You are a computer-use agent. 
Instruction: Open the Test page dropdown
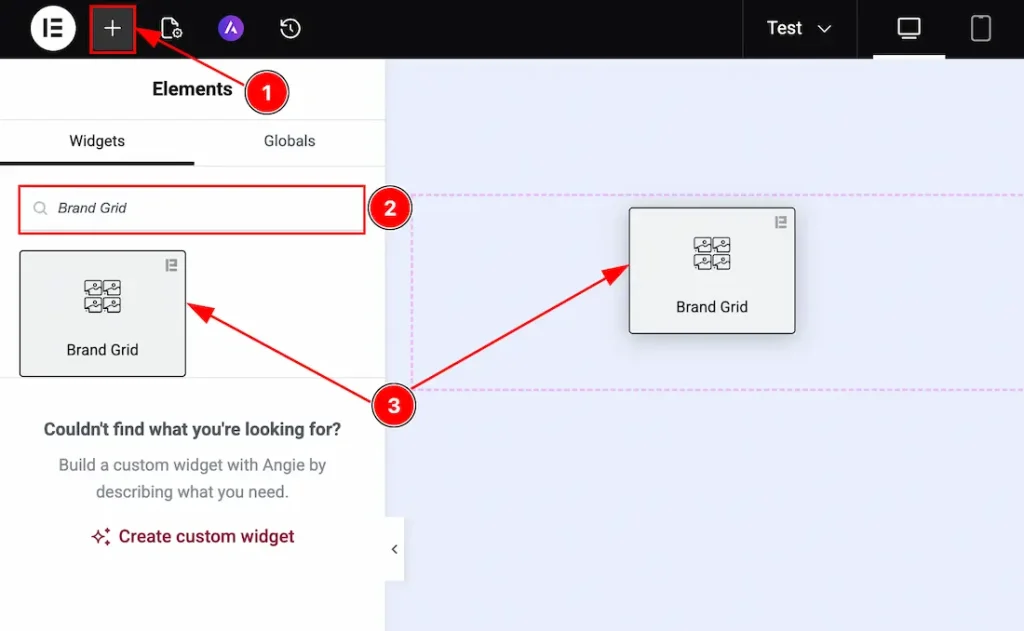point(799,28)
